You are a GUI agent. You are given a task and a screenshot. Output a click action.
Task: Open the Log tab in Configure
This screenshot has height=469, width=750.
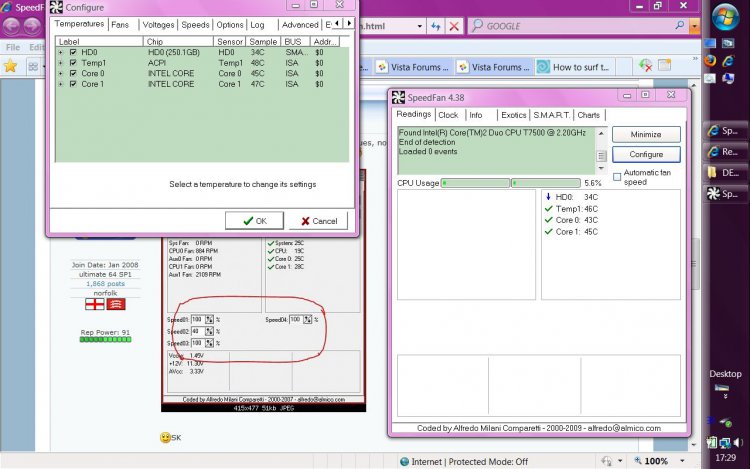click(257, 25)
